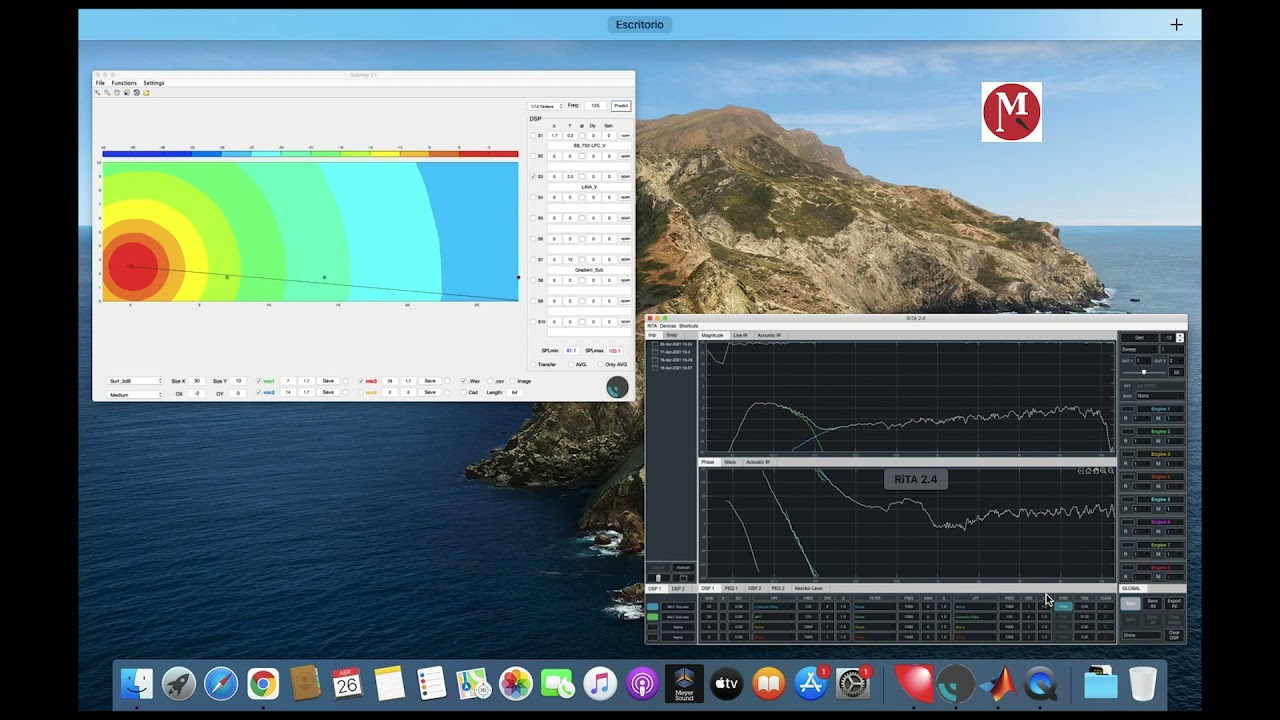Click the pan hand icon on RiTA phase plot
This screenshot has width=1280, height=720.
[x=1096, y=471]
